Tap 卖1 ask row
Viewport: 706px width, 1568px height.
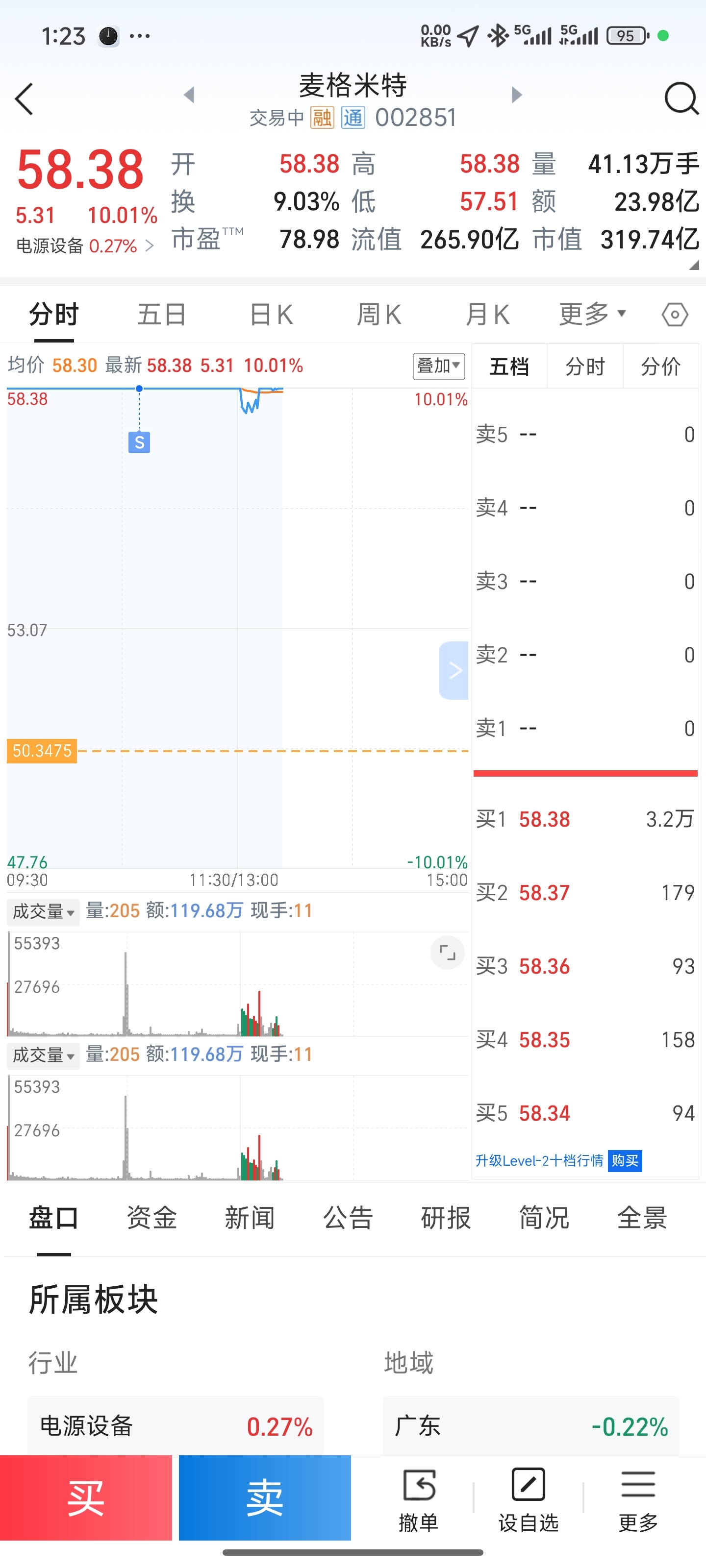[585, 728]
